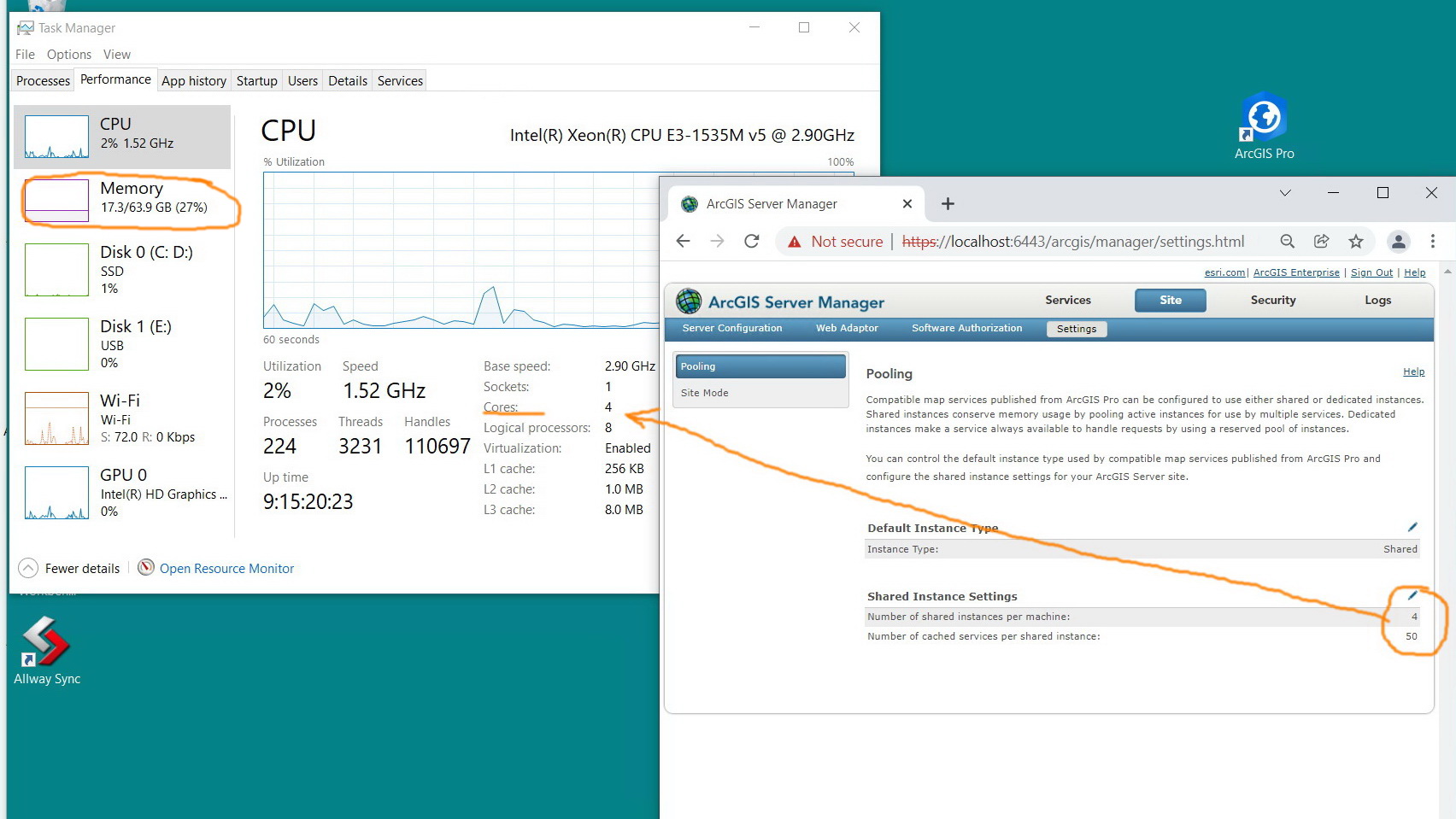Select the Performance tab
Screen dimensions: 1456x819
115,79
